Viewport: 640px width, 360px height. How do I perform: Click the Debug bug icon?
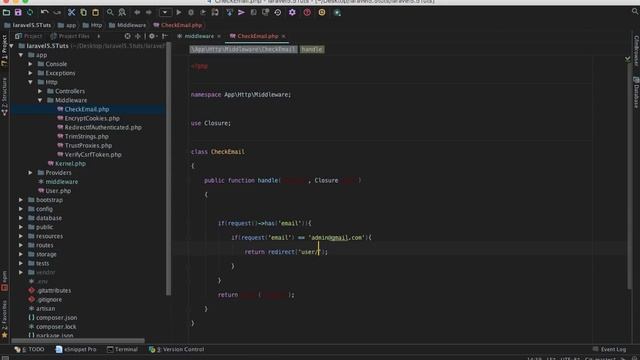pos(191,13)
